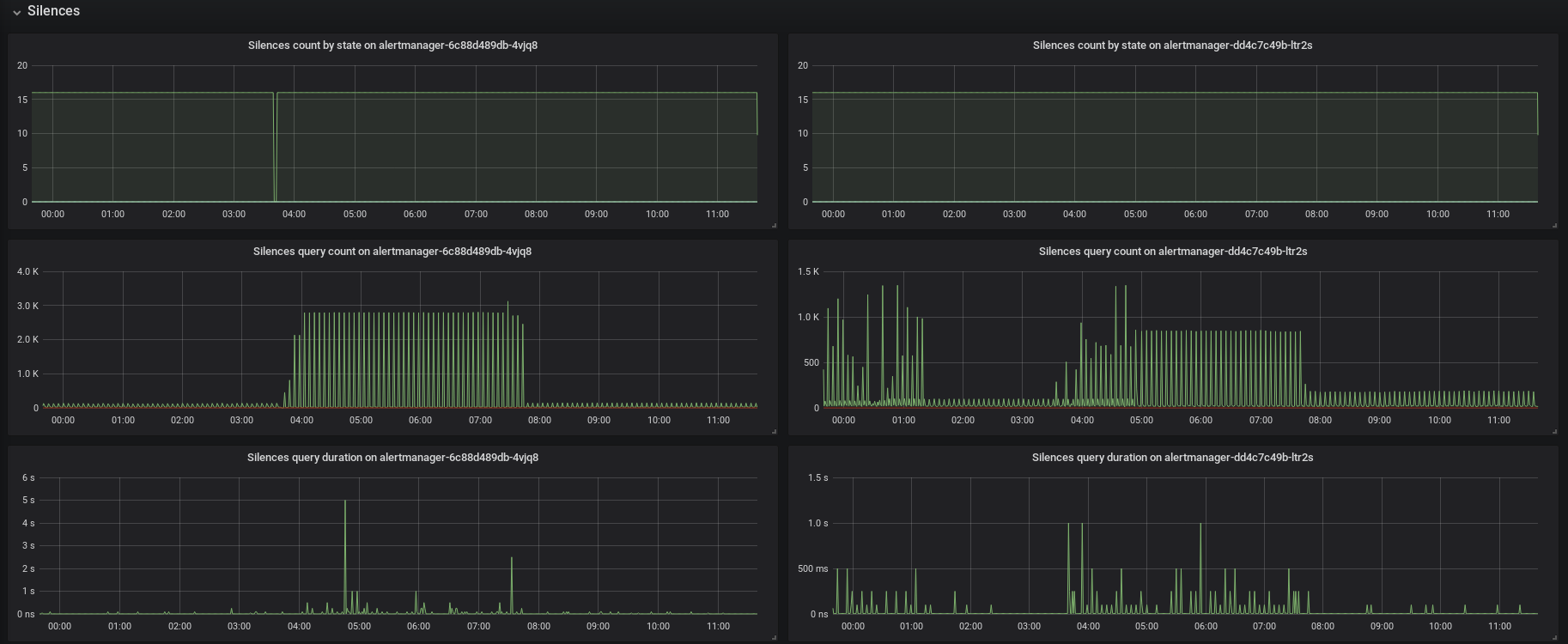Click resize handle of query duration 4vjq8 panel

pos(774,637)
